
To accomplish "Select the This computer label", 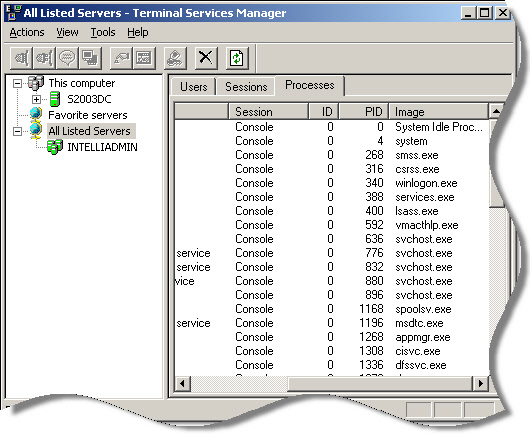I will coord(82,83).
